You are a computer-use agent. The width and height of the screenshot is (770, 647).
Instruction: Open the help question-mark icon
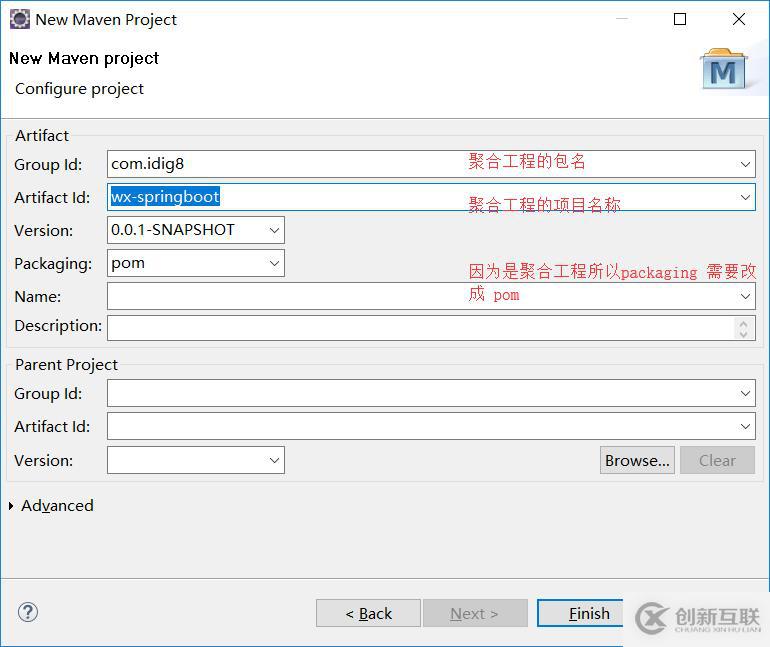[28, 612]
